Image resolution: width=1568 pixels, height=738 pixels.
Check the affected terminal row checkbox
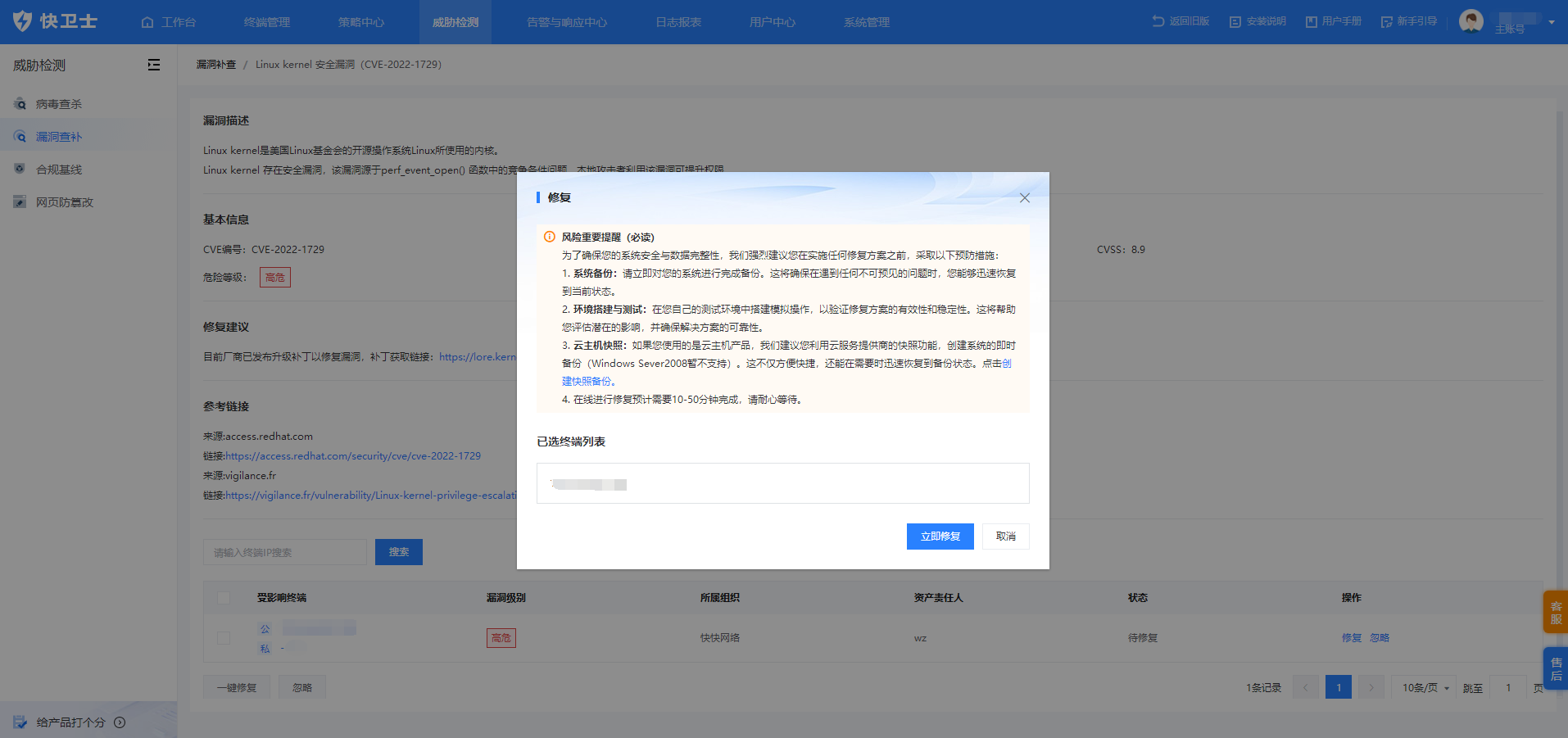click(224, 638)
